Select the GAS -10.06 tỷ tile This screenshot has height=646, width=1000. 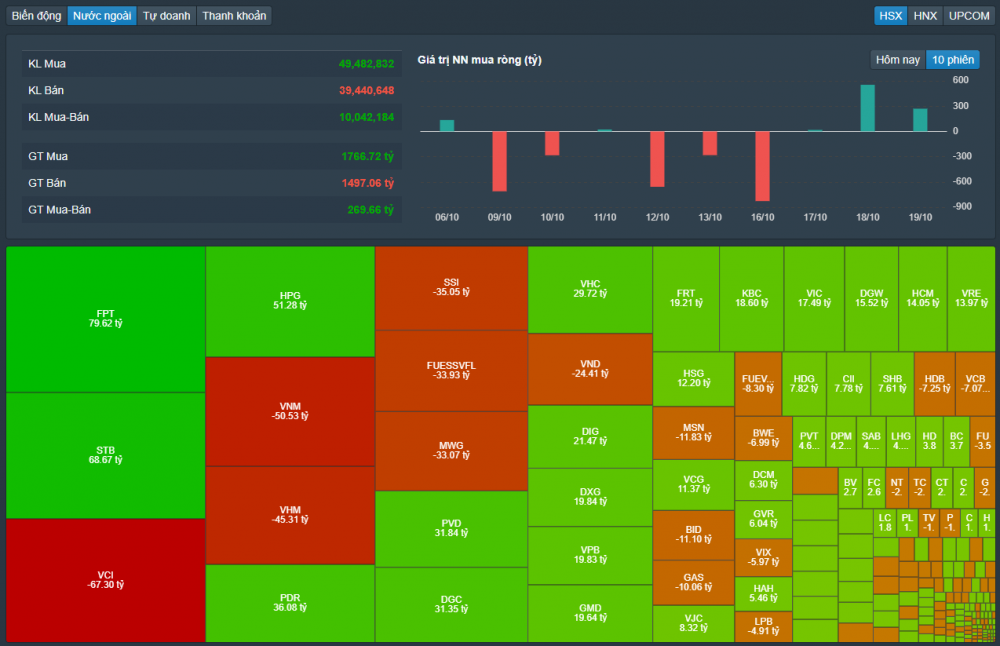(694, 583)
